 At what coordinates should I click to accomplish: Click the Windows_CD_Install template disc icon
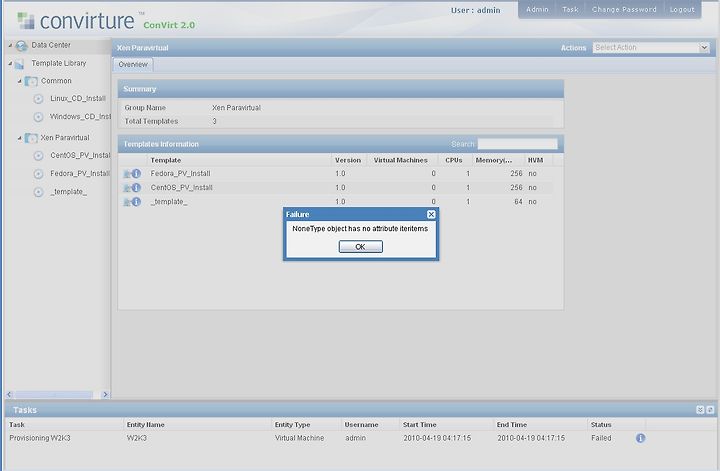coord(39,117)
